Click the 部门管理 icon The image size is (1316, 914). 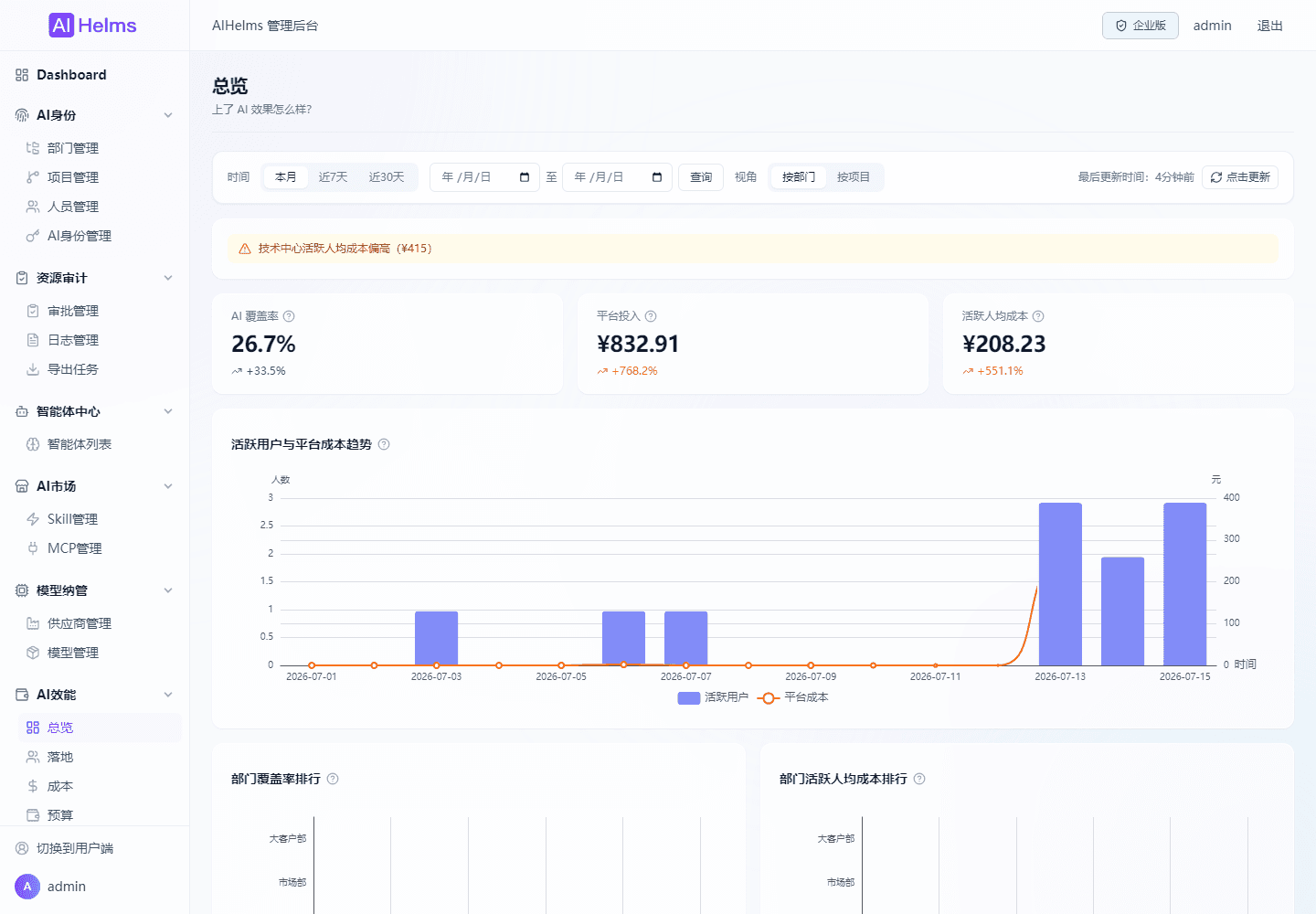point(33,148)
